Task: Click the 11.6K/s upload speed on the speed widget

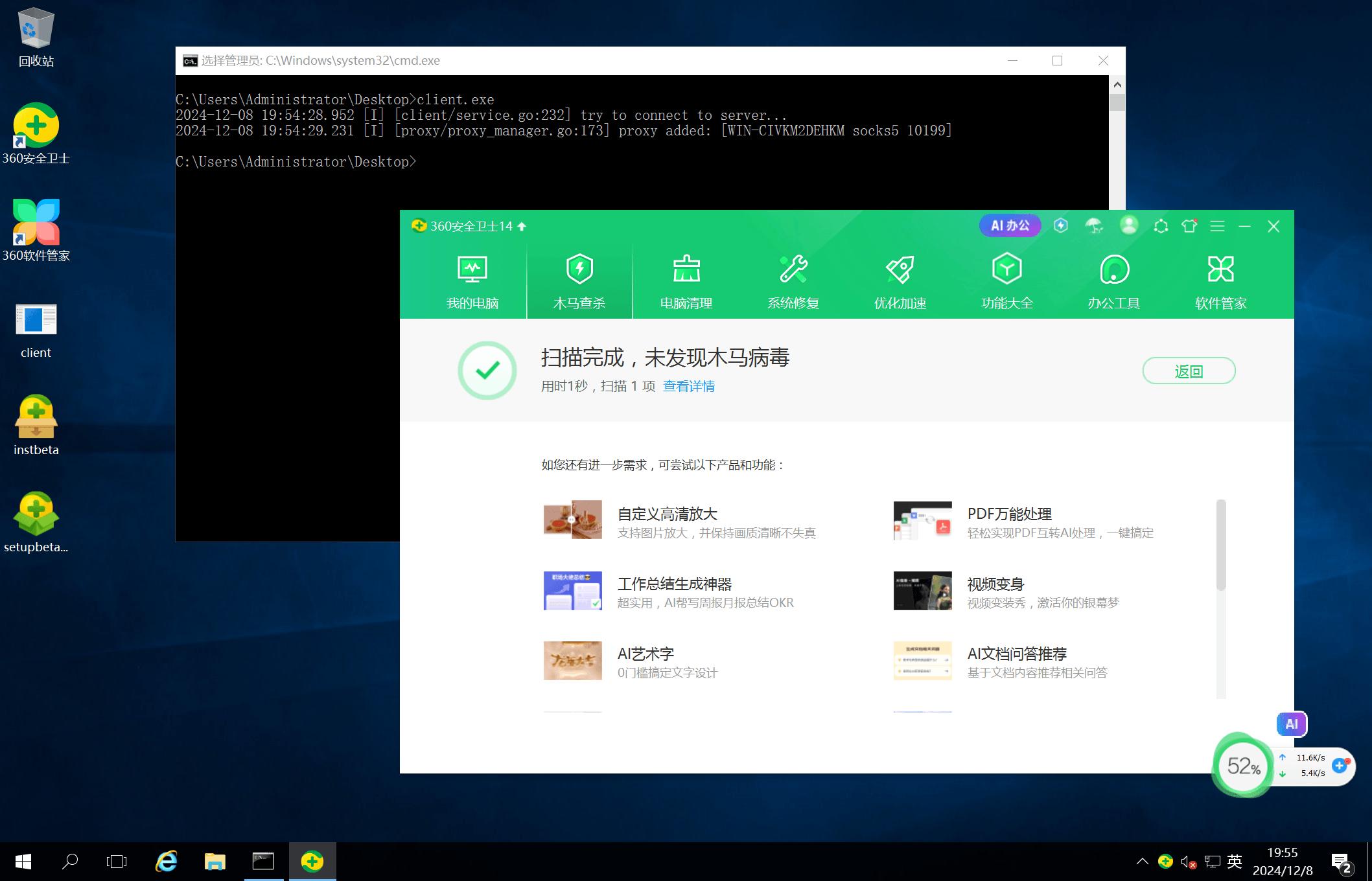Action: (1310, 757)
